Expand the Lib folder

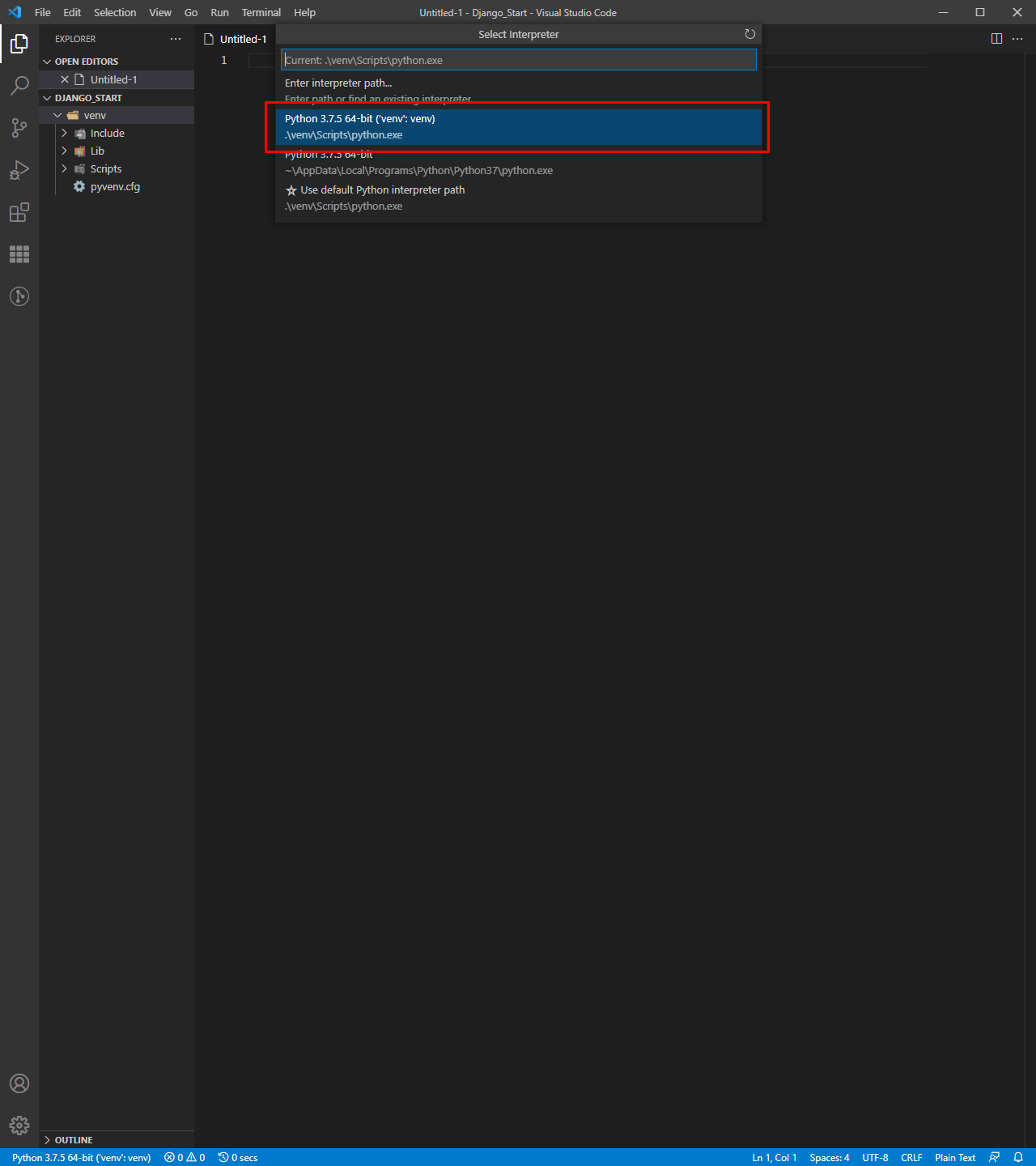click(x=64, y=151)
